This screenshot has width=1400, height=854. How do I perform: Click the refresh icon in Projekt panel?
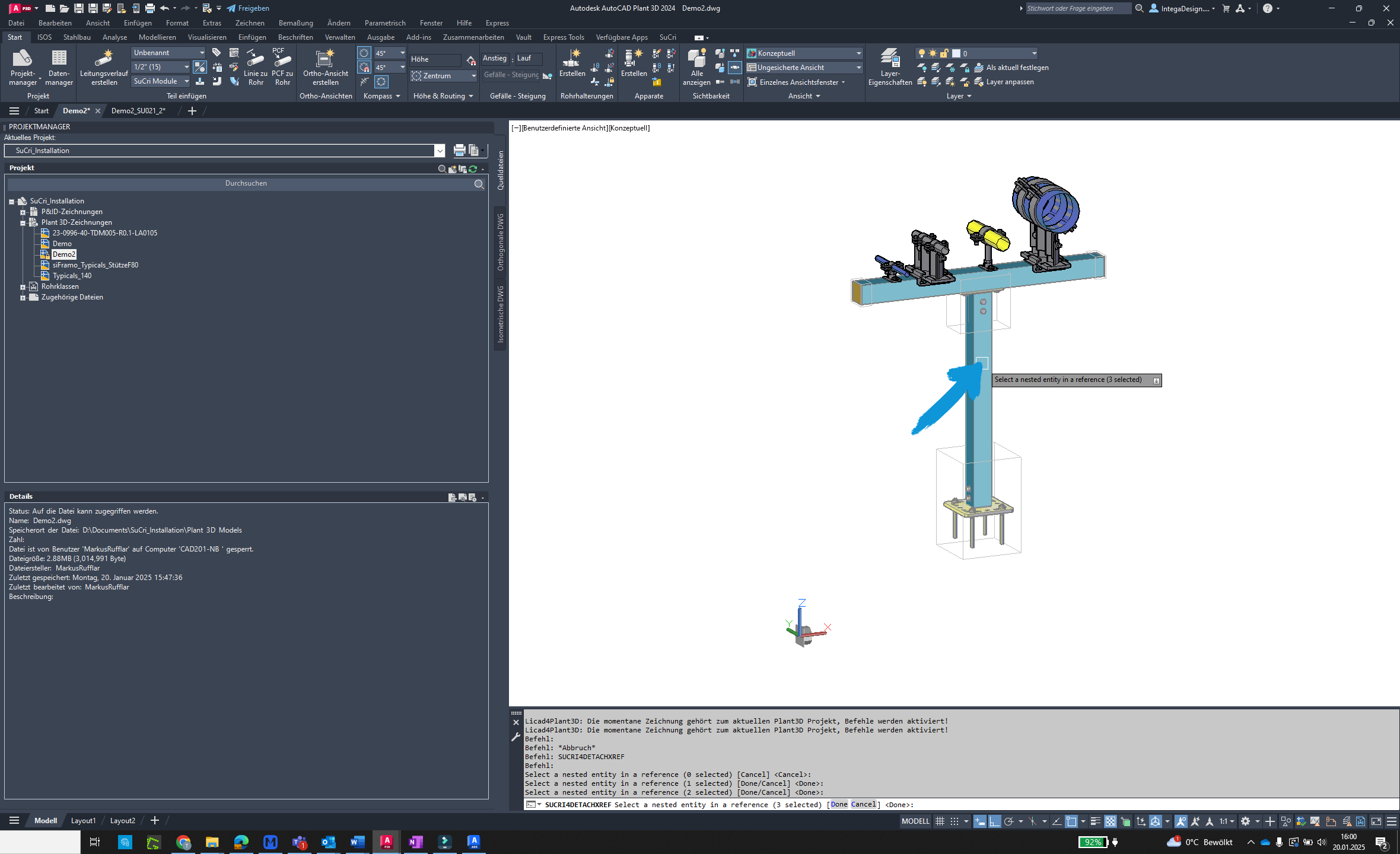point(473,169)
